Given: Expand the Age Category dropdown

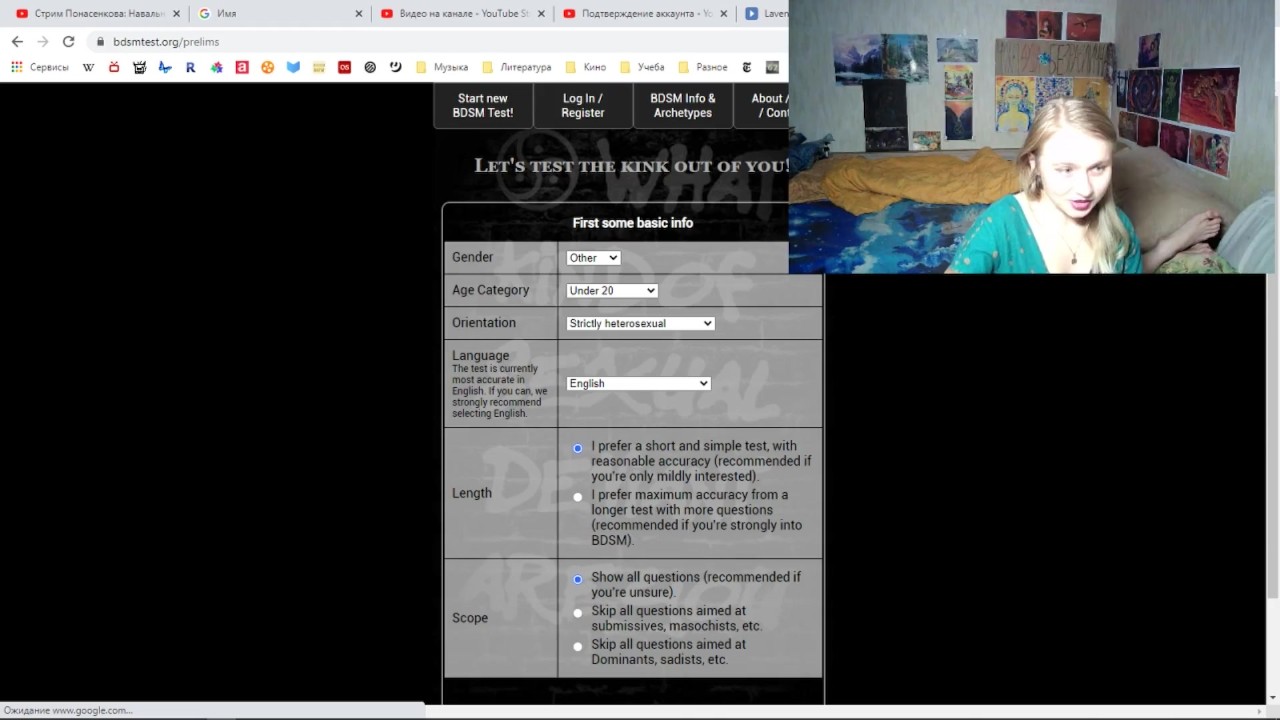Looking at the screenshot, I should click(x=612, y=291).
